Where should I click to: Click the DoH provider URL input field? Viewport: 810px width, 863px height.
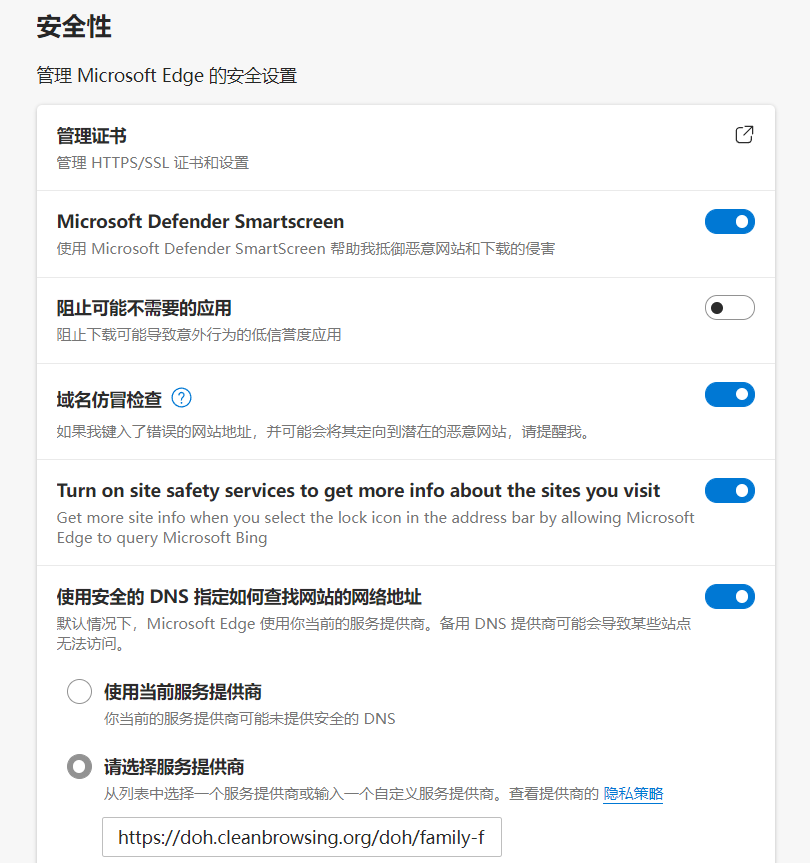pyautogui.click(x=301, y=837)
